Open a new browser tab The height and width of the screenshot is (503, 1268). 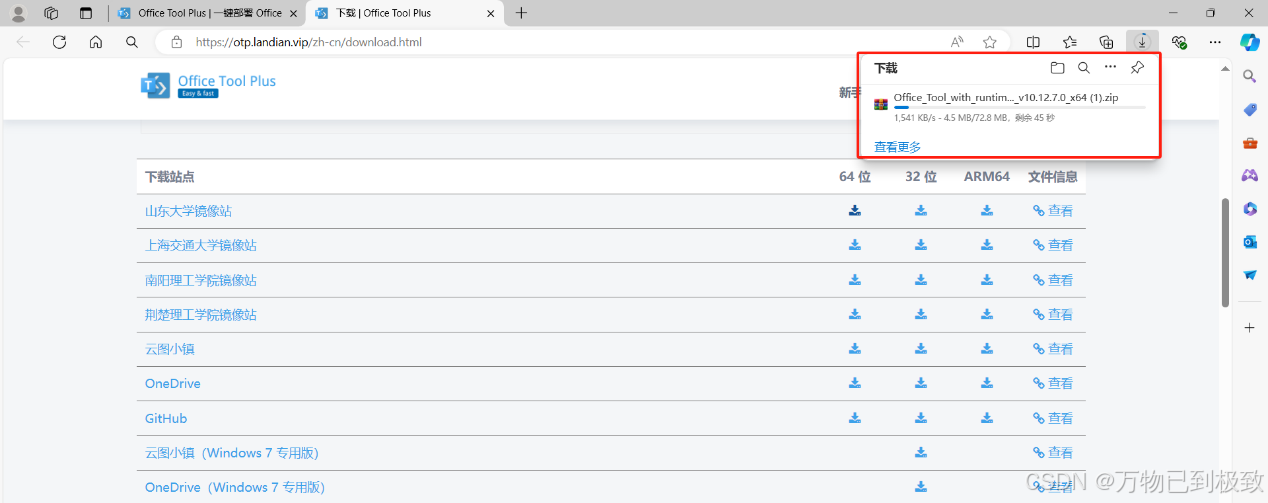[x=521, y=13]
